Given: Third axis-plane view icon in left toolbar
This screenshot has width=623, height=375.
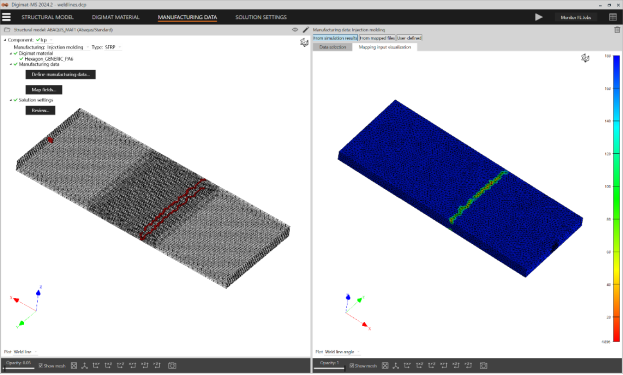Looking at the screenshot, I should (x=120, y=365).
